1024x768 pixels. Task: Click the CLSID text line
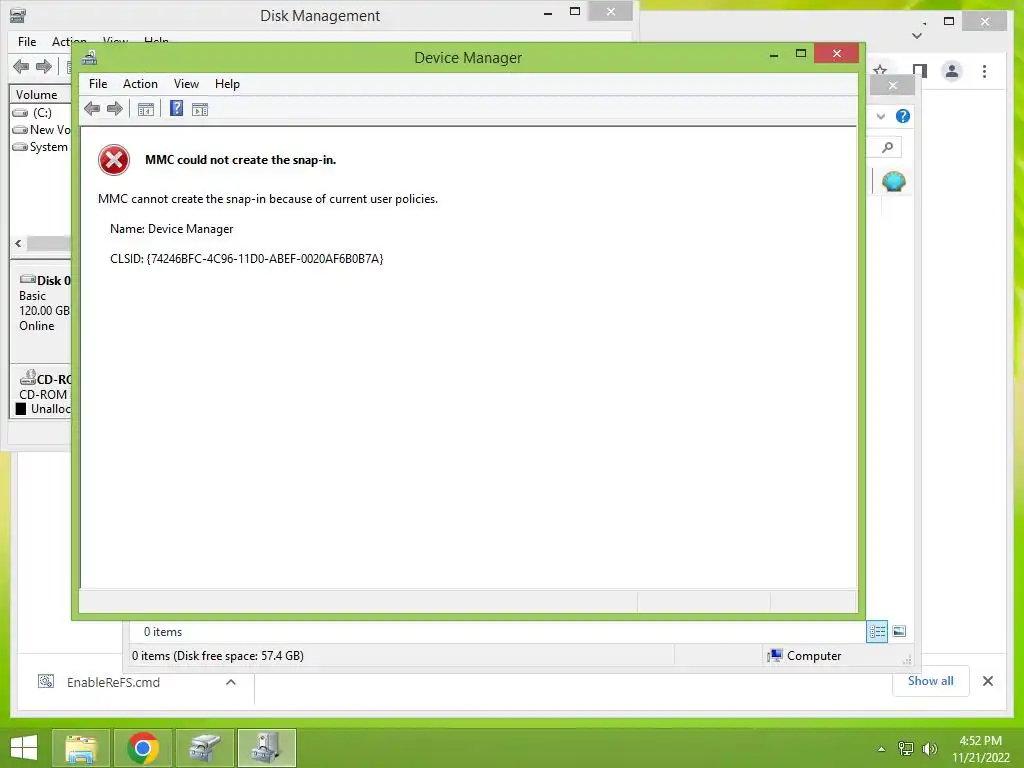[x=247, y=259]
